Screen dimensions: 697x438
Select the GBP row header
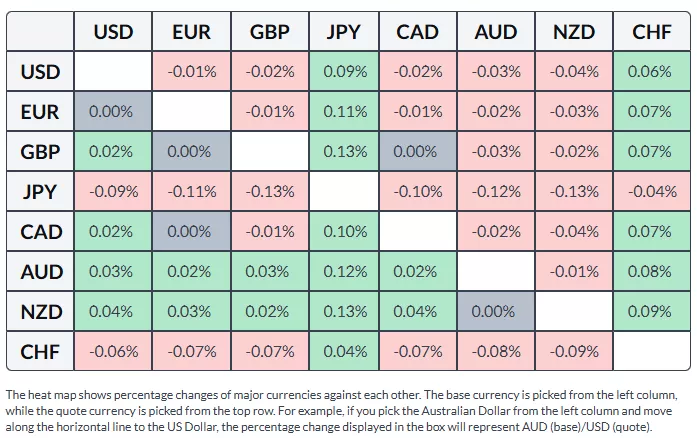coord(40,152)
